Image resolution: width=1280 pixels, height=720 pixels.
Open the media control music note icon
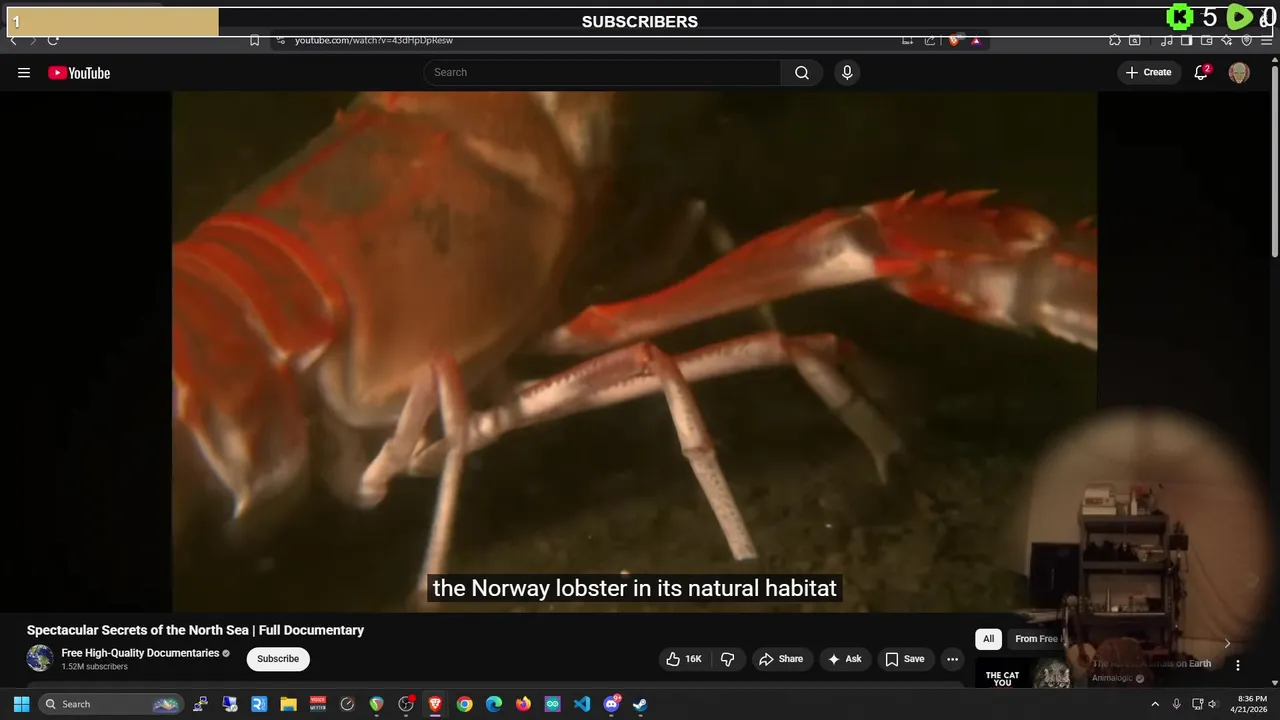[x=1167, y=40]
